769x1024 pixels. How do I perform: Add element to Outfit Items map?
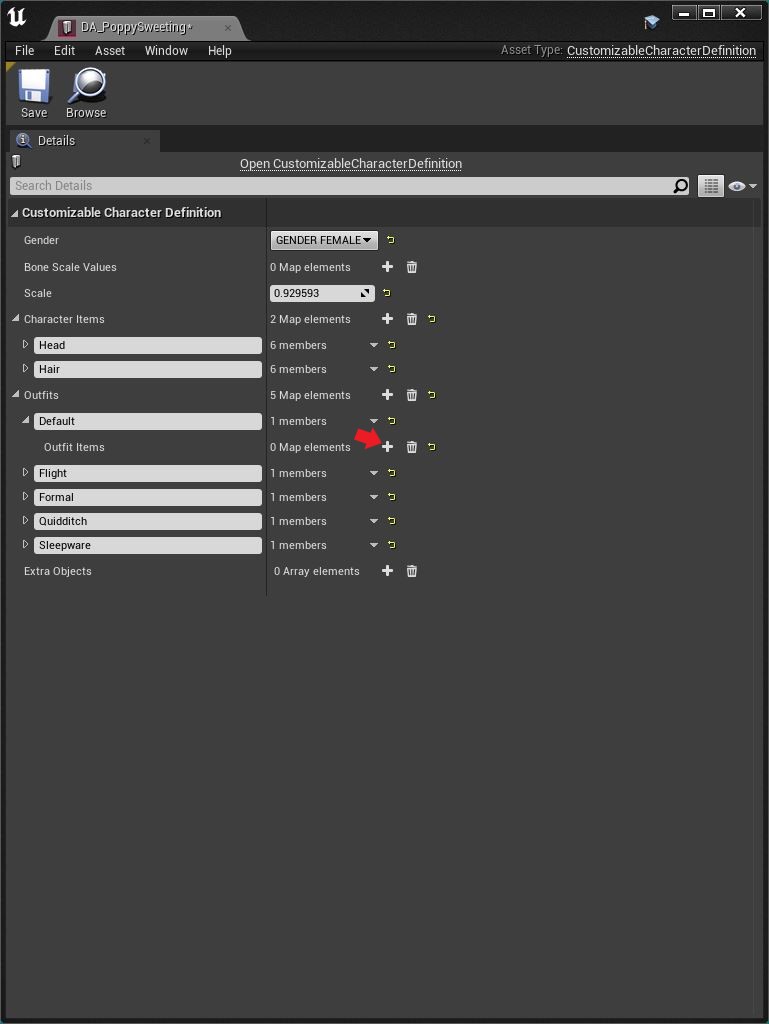click(x=387, y=447)
